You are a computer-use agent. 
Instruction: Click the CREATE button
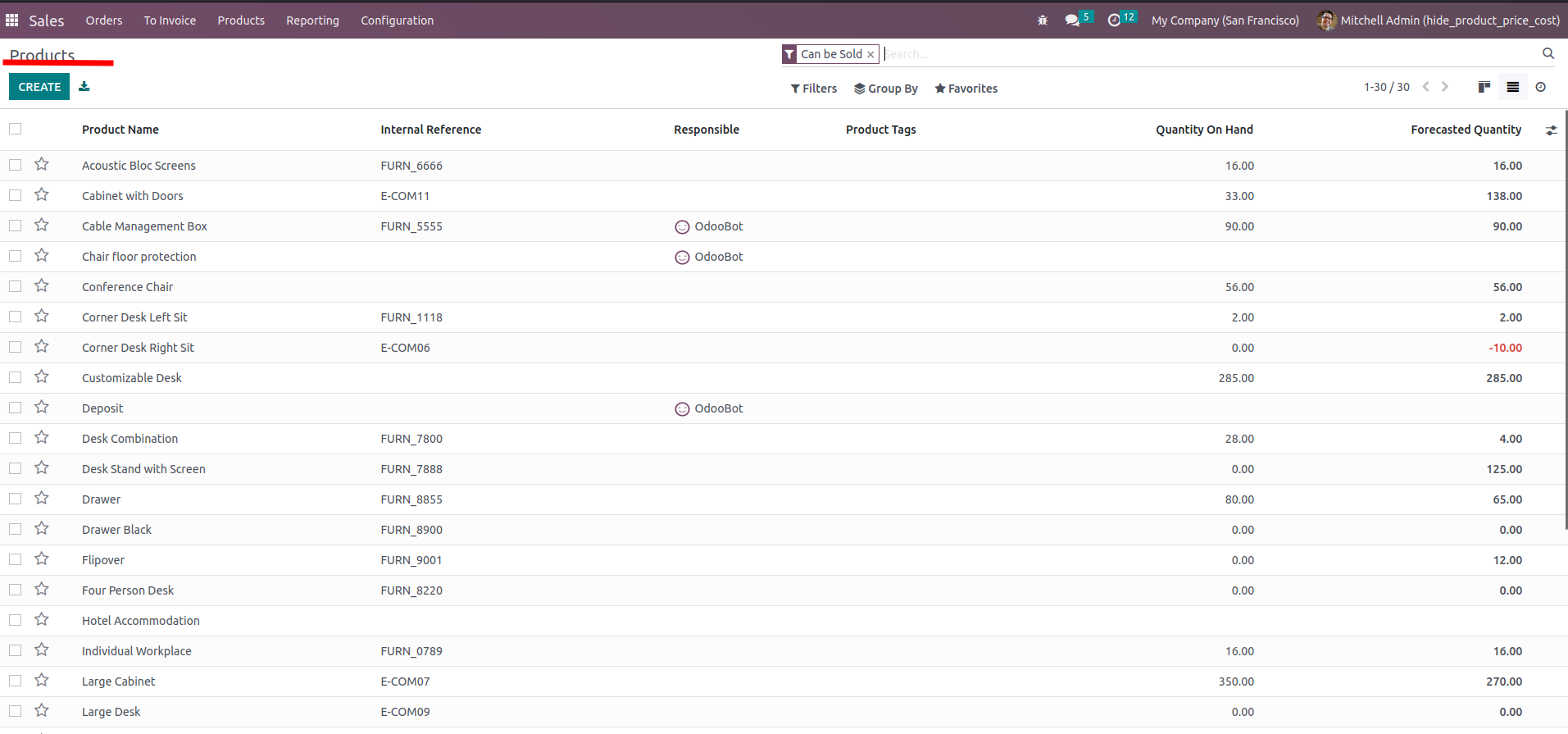tap(39, 87)
